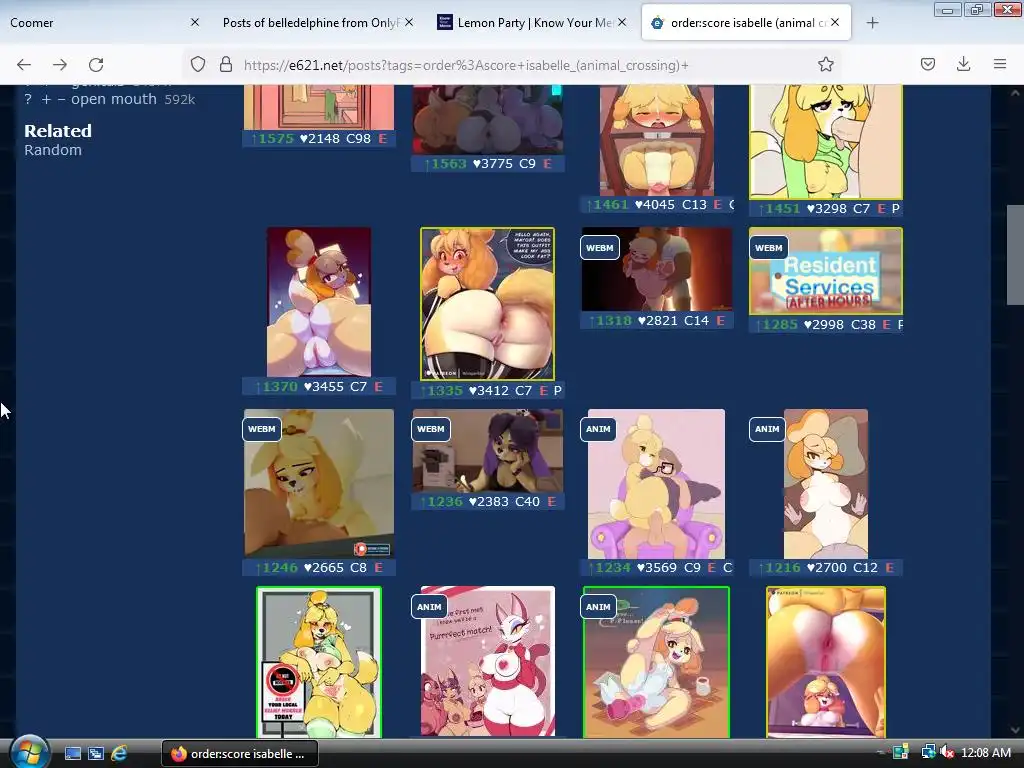1024x768 pixels.
Task: Click the Firefox order:score isabelle taskbar button
Action: click(240, 754)
